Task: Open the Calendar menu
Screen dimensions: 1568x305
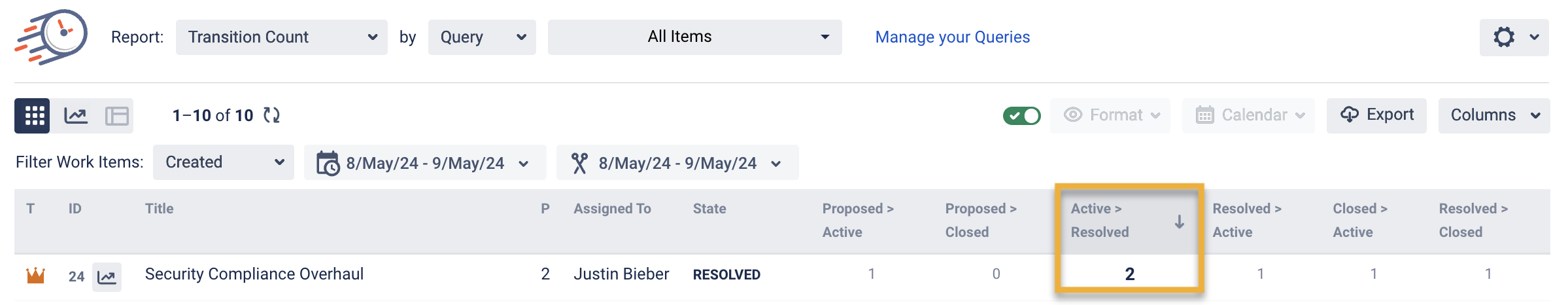Action: tap(1248, 116)
